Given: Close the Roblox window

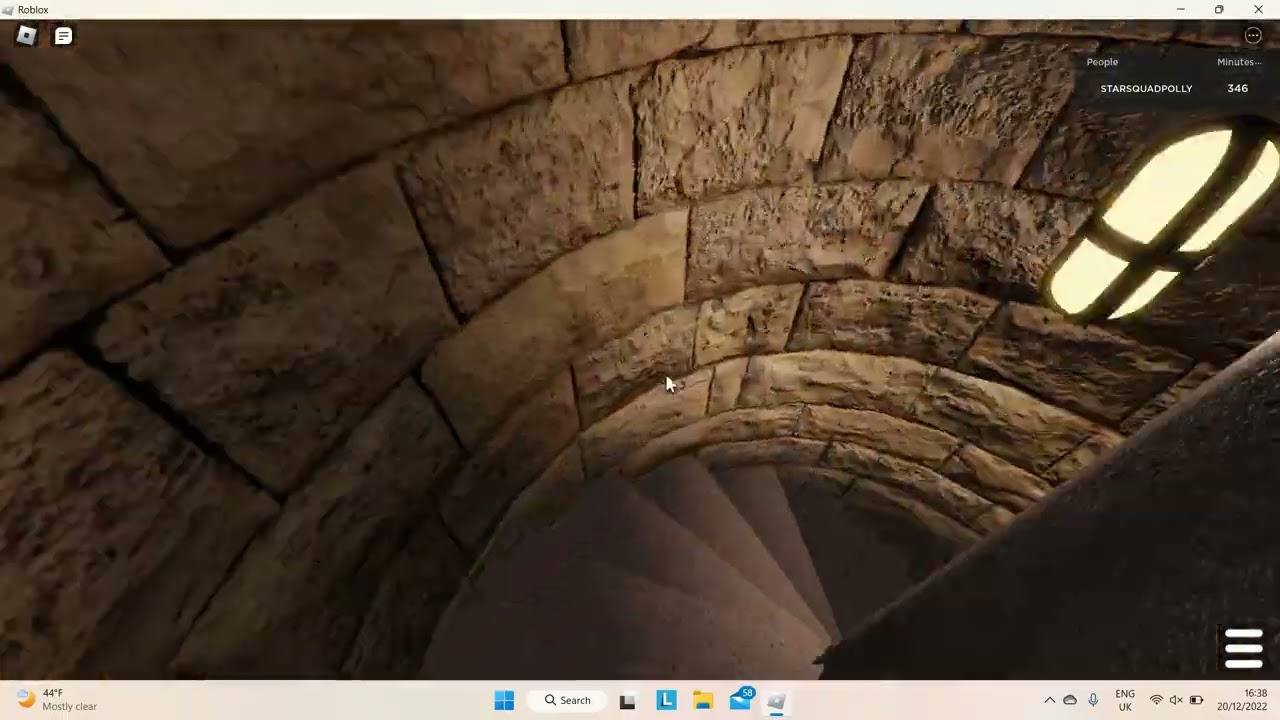Looking at the screenshot, I should (x=1258, y=9).
